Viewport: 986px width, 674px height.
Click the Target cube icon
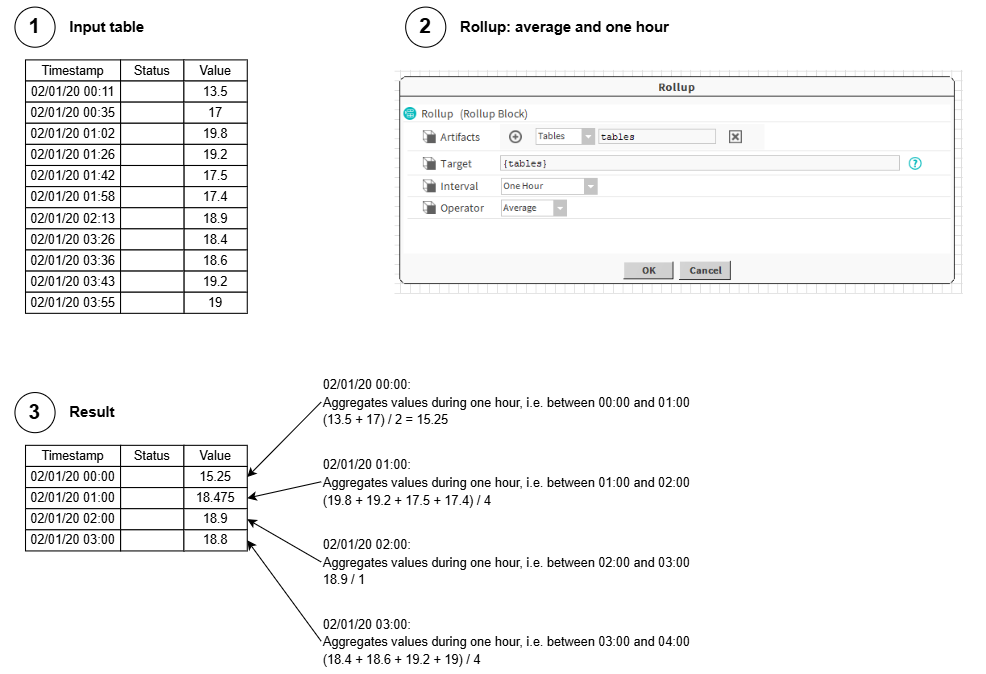click(429, 163)
